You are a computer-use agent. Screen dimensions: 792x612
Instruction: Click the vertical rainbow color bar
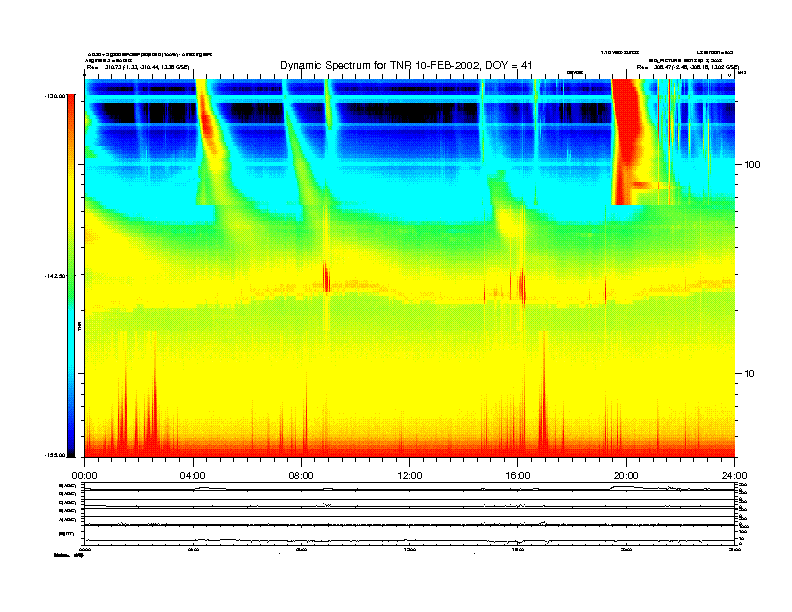pos(72,275)
